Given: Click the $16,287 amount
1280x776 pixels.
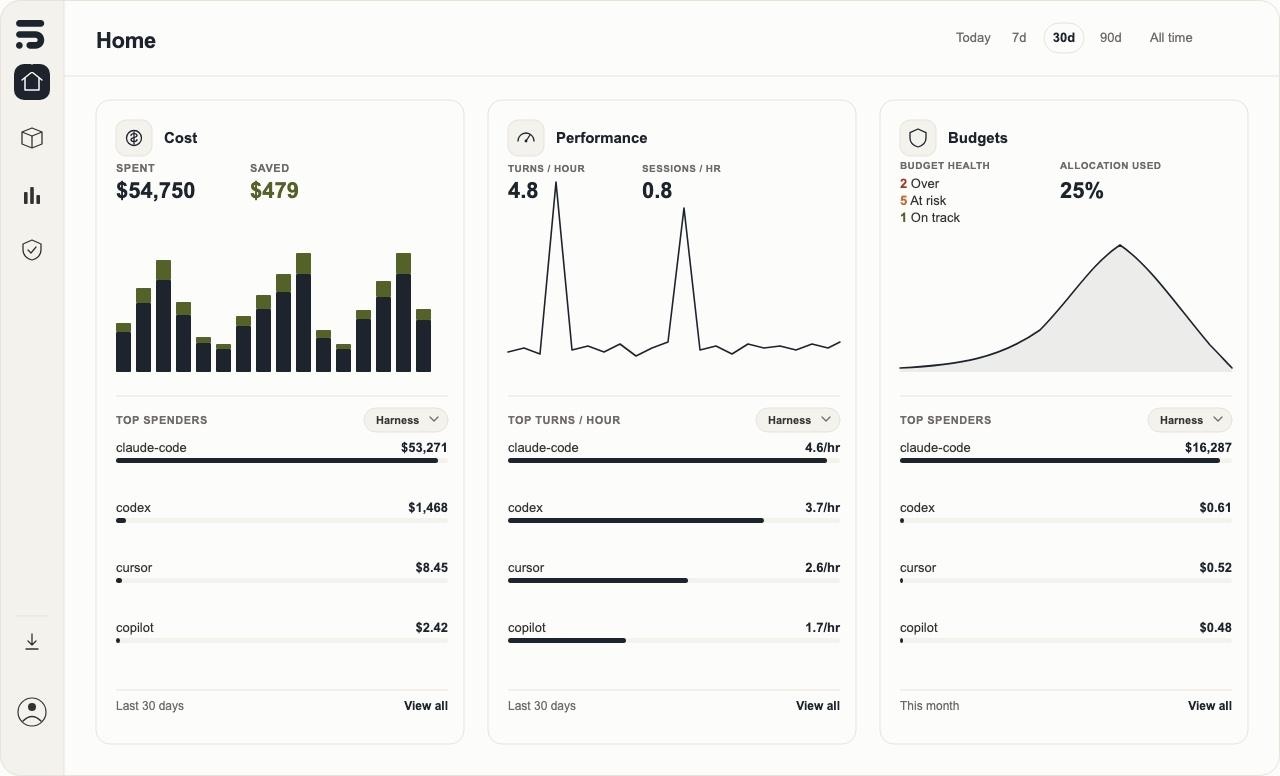Looking at the screenshot, I should [x=1208, y=448].
